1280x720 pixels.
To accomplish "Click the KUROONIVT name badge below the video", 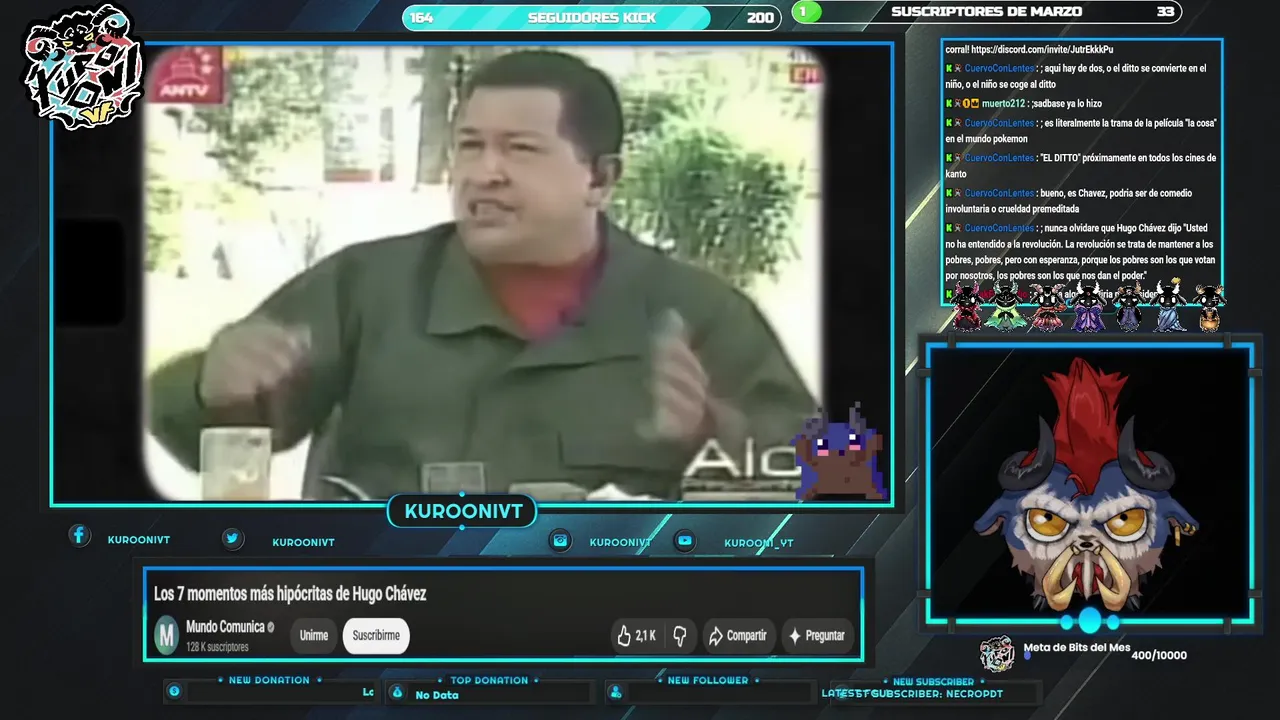I will (x=463, y=512).
